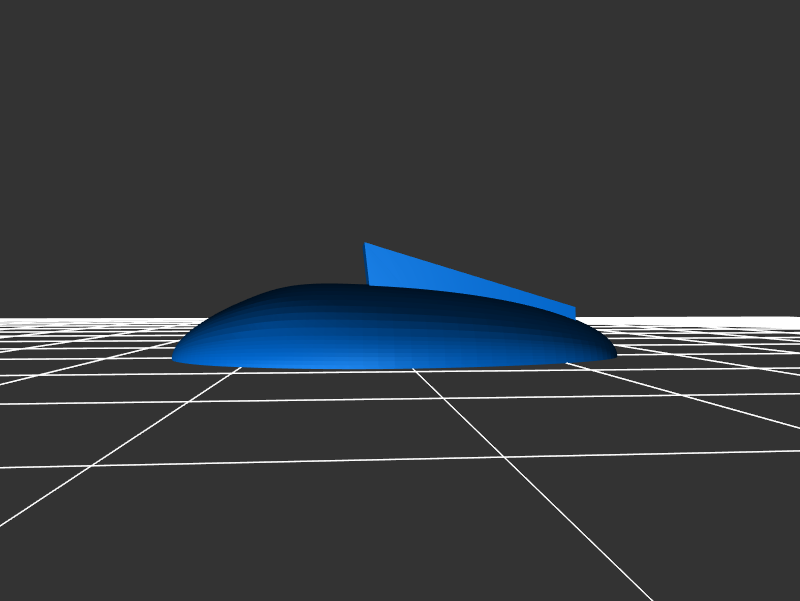Click the floor grid cell at bottom-right corner
This screenshot has height=601, width=800.
click(x=740, y=520)
